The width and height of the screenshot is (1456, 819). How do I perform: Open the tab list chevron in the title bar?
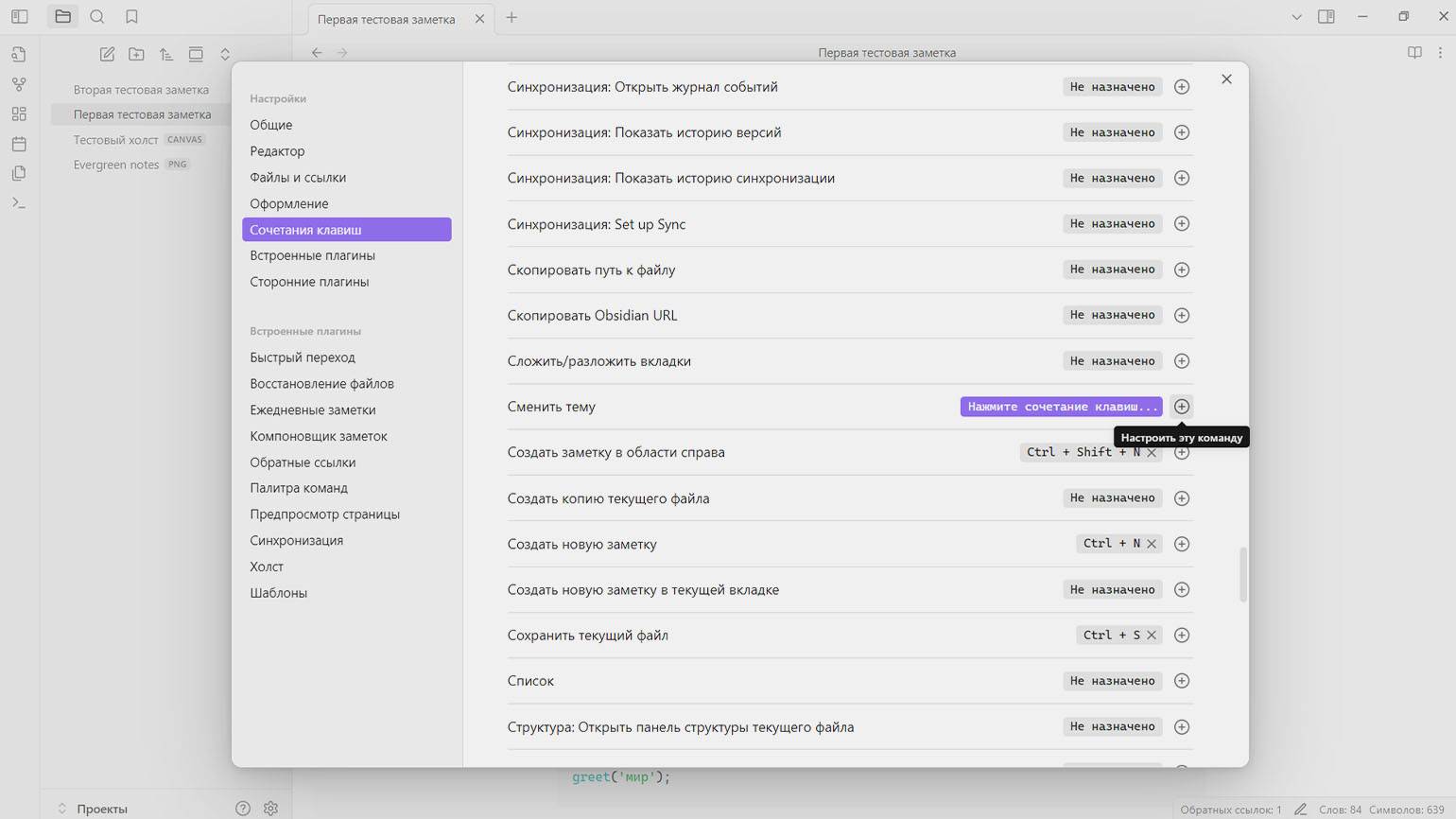(x=1296, y=17)
